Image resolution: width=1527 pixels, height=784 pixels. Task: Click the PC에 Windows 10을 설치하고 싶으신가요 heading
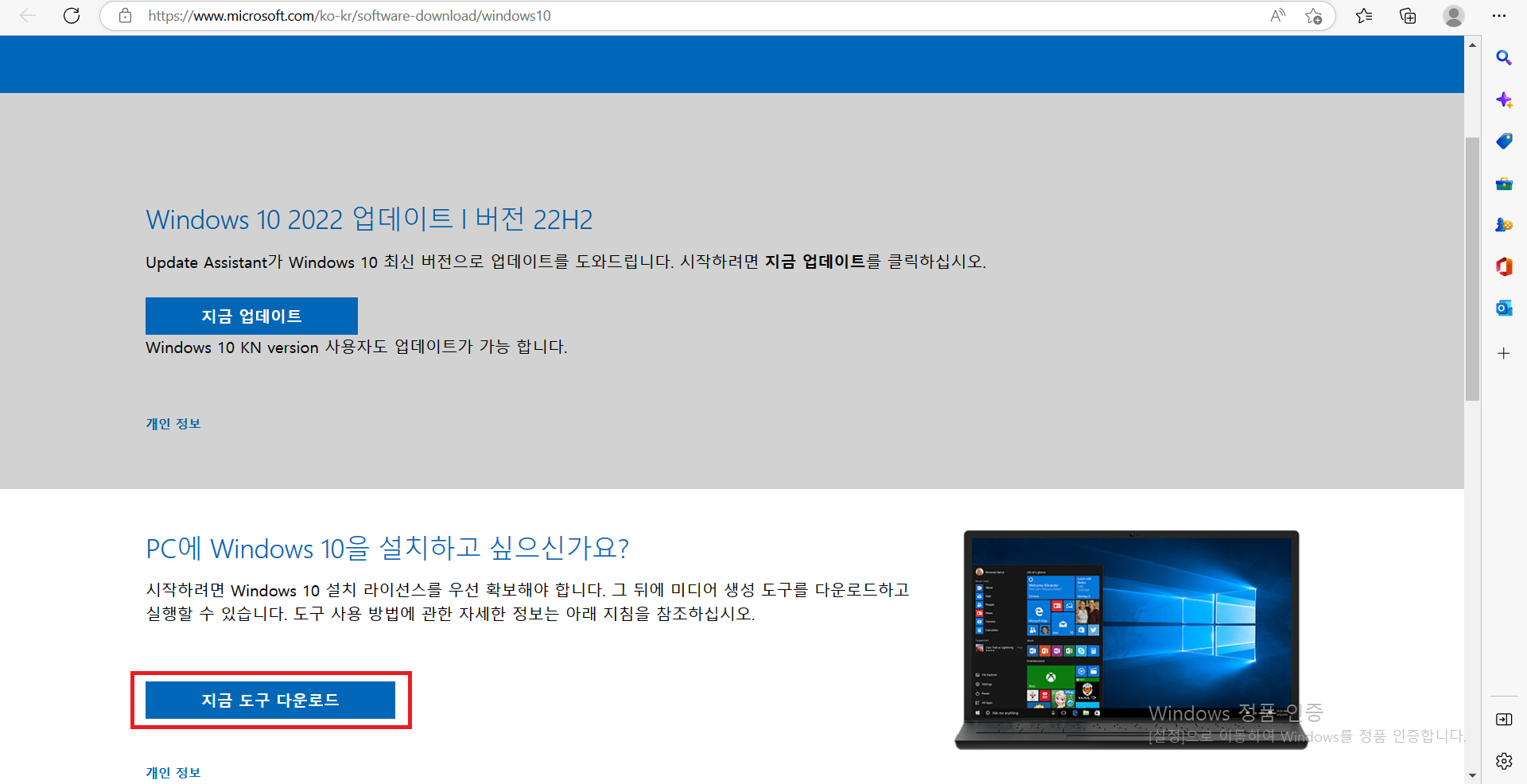[387, 547]
